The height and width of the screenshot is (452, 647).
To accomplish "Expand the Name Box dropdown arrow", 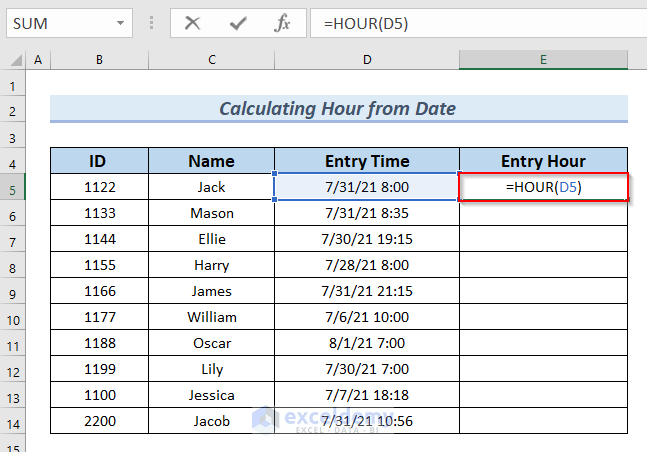I will [120, 23].
